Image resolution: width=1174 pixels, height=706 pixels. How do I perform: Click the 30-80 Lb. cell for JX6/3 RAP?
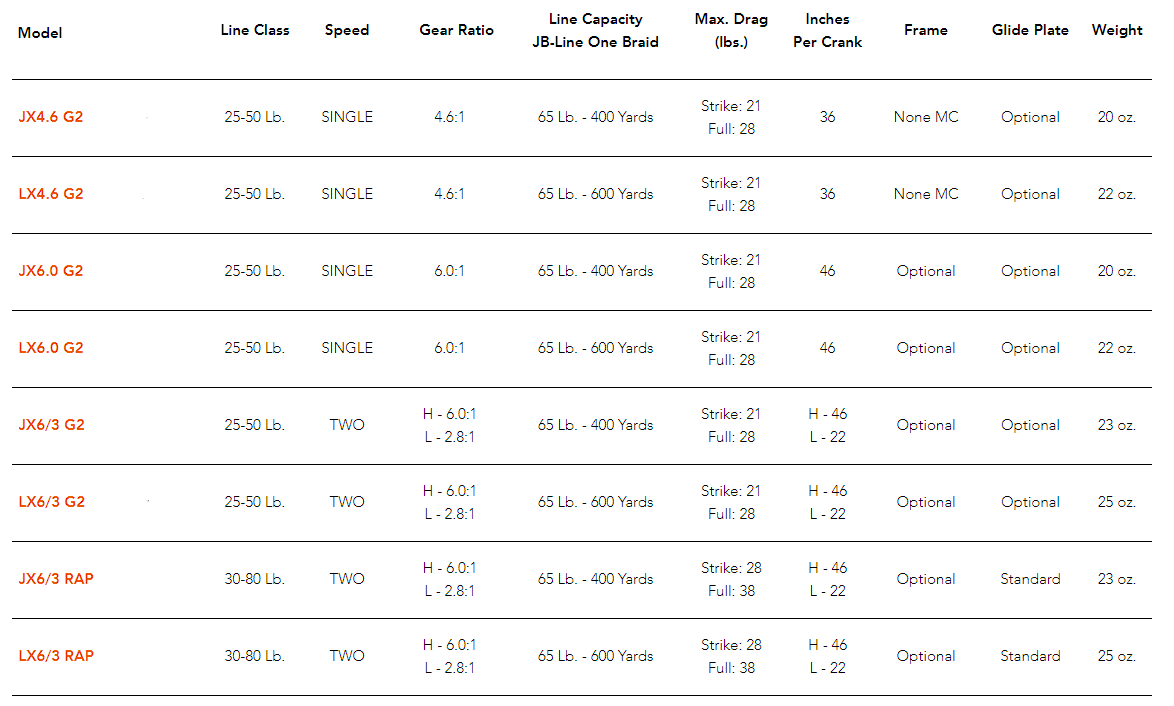[255, 579]
